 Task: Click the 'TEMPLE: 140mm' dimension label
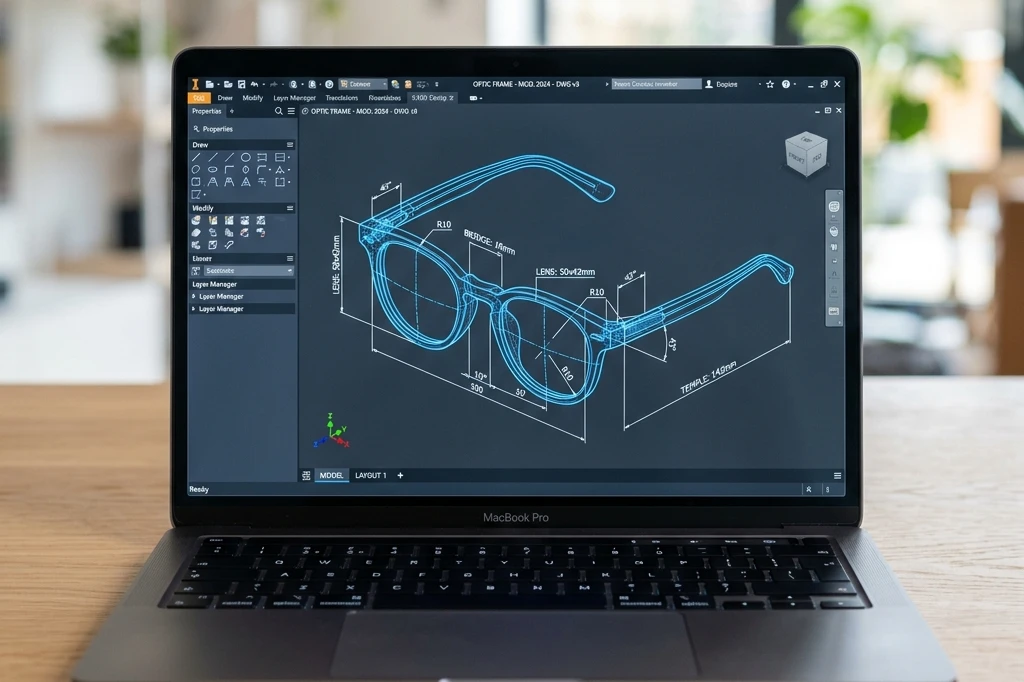tap(709, 377)
